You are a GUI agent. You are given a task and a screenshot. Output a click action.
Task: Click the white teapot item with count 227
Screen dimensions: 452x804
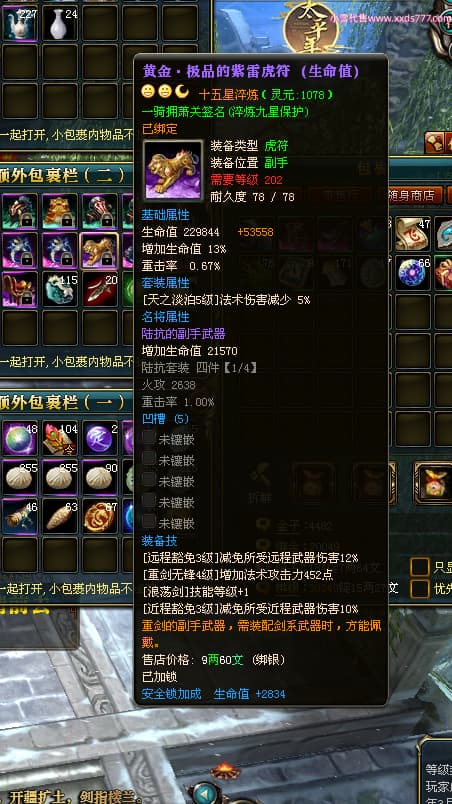(20, 24)
